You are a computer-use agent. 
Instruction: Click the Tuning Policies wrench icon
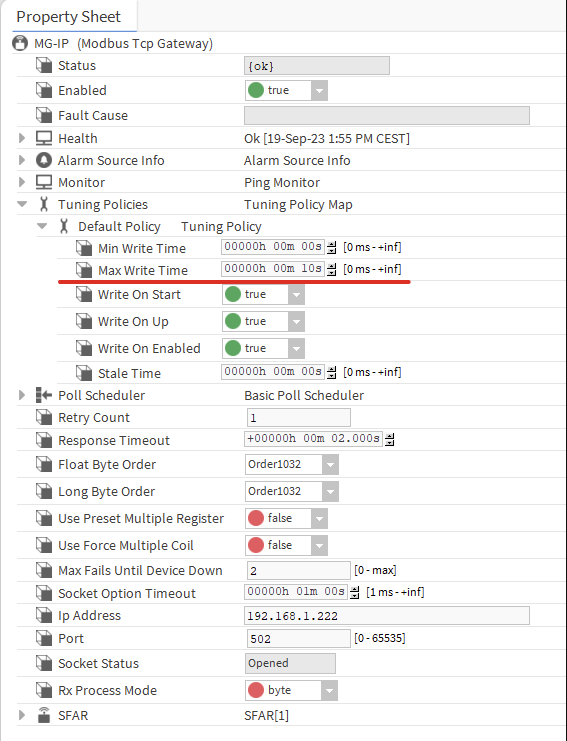(44, 204)
